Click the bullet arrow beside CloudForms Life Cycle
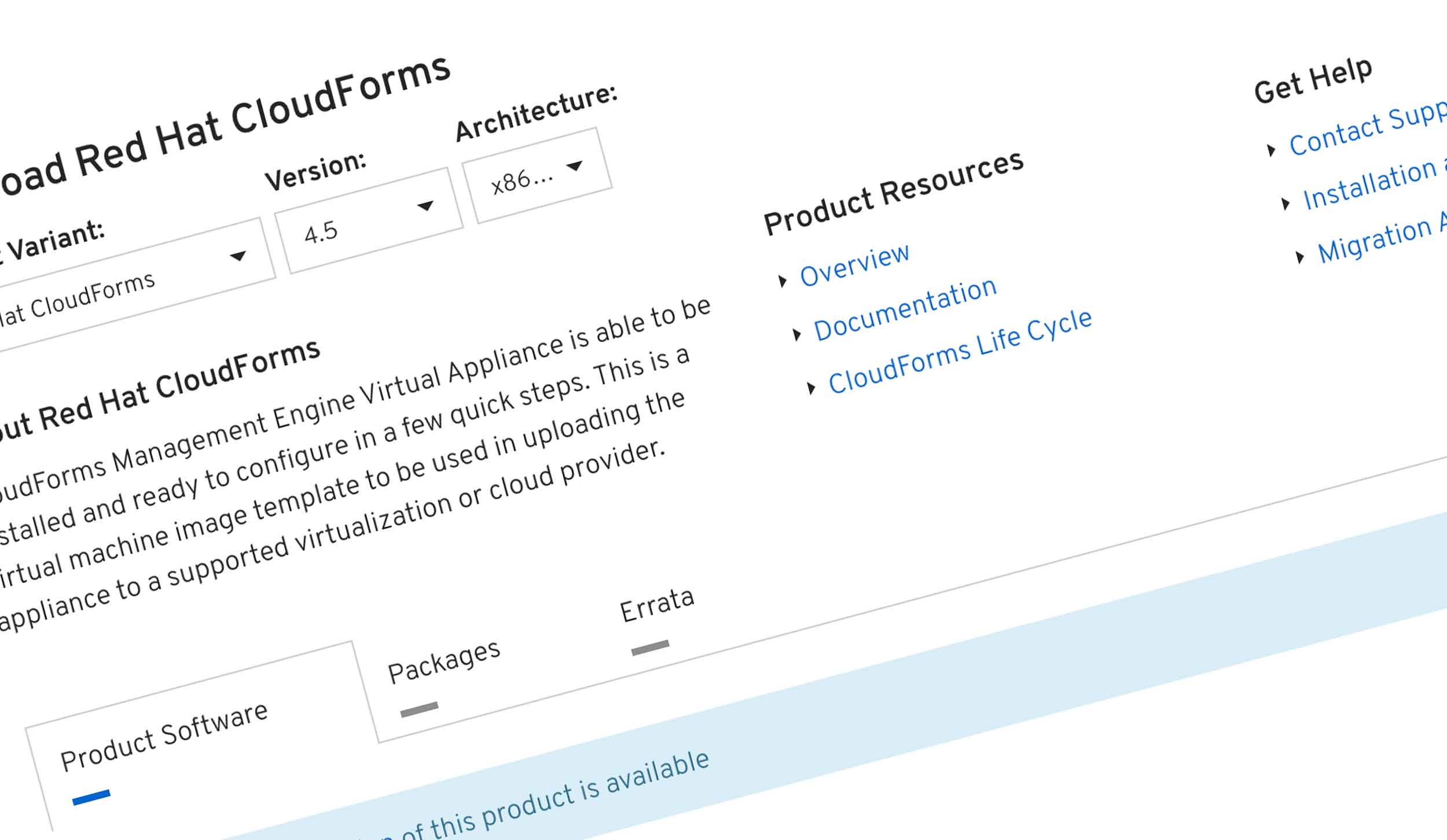1447x840 pixels. point(811,388)
